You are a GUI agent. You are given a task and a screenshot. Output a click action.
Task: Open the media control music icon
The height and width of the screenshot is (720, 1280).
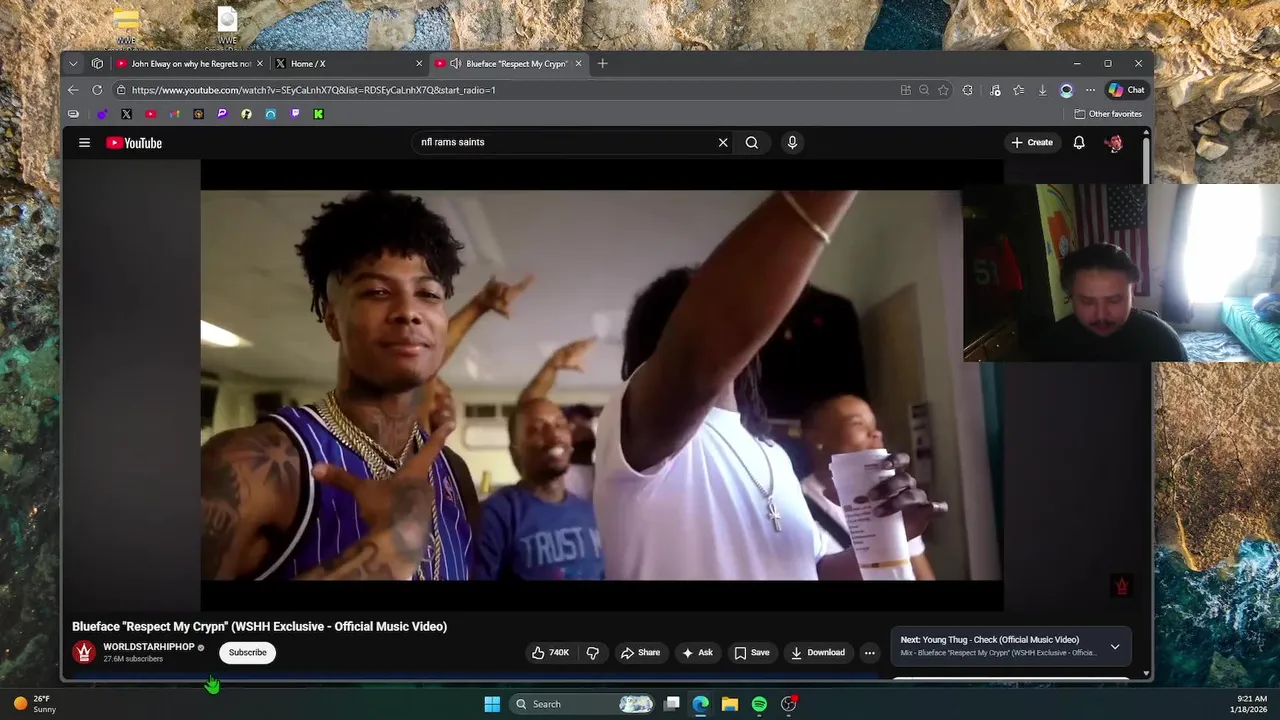pos(995,90)
